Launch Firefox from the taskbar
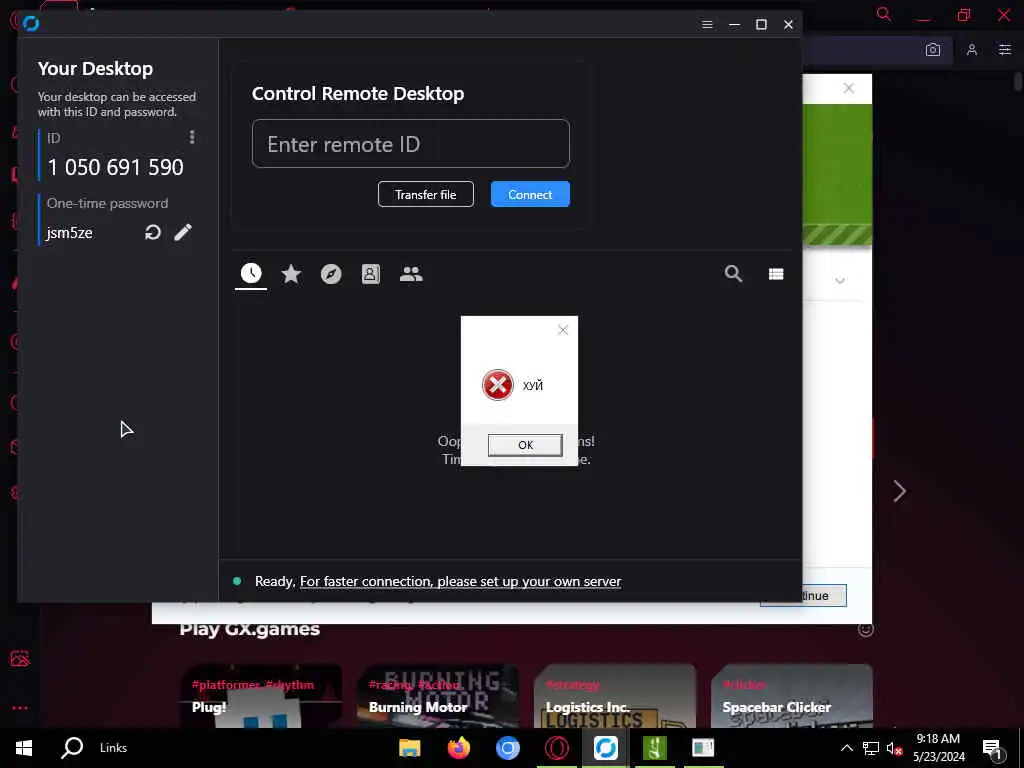Screen dimensions: 1024x768 [x=458, y=748]
